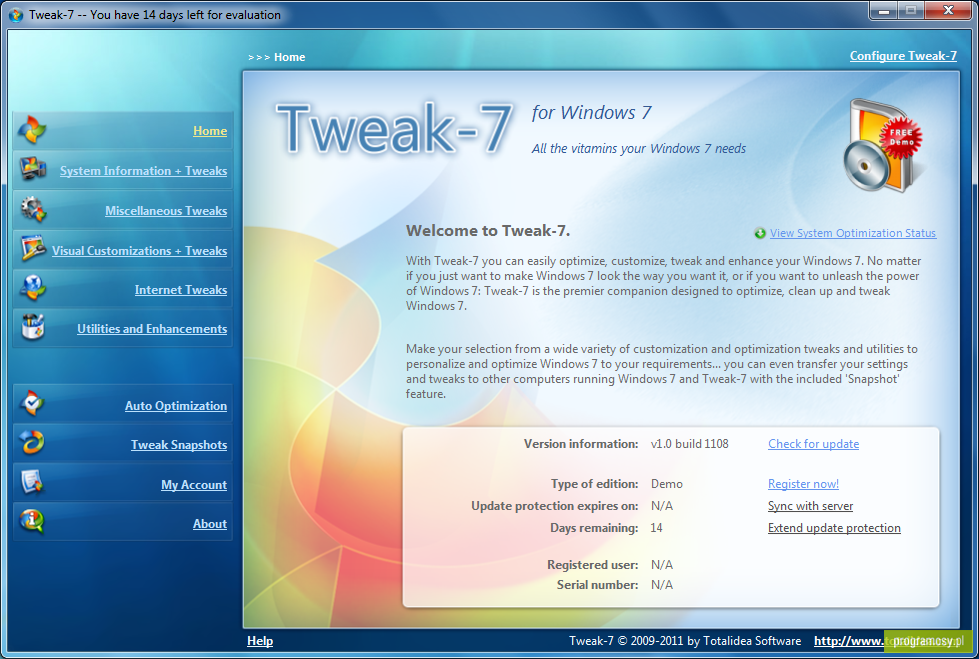Click the Free Demo software box image
979x659 pixels.
tap(883, 146)
